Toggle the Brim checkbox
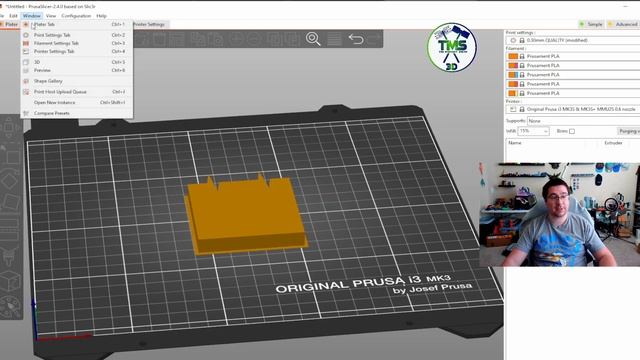 point(572,131)
